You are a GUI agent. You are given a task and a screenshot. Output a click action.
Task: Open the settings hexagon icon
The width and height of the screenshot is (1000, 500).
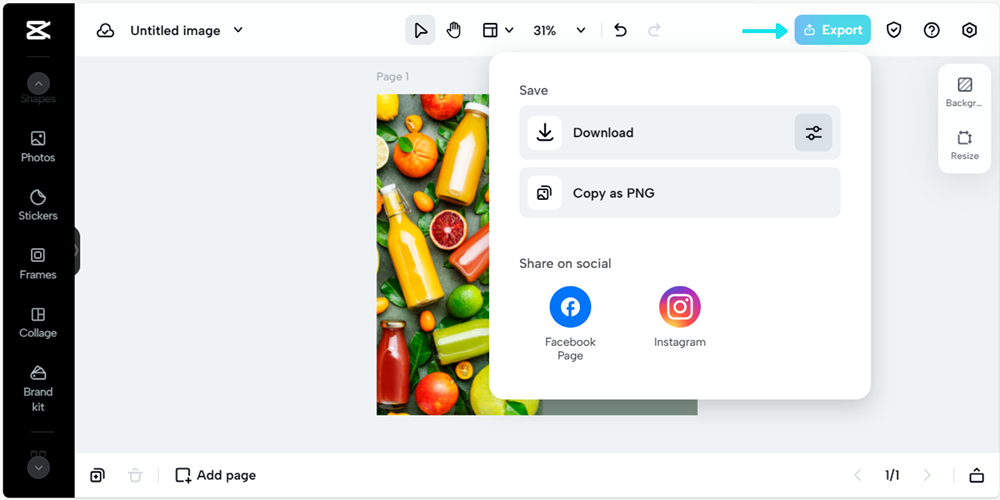(x=969, y=30)
